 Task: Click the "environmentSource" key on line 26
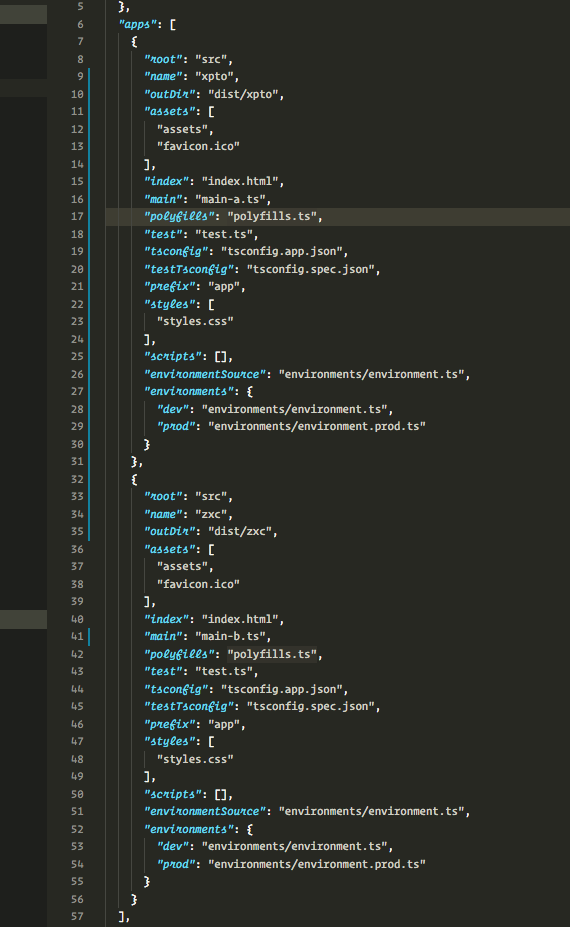pyautogui.click(x=205, y=374)
